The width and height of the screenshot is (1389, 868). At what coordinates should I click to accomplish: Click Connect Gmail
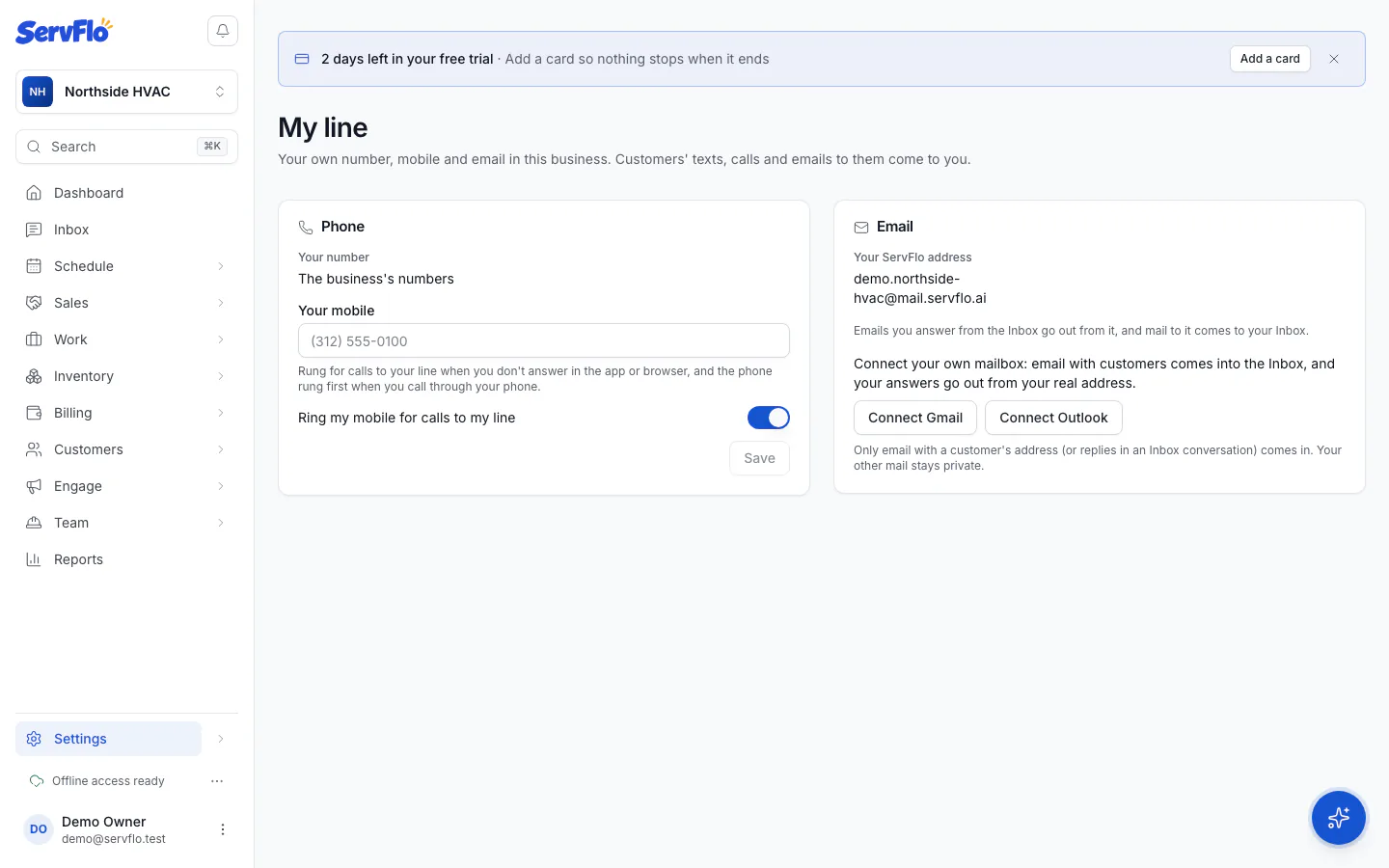pyautogui.click(x=915, y=418)
